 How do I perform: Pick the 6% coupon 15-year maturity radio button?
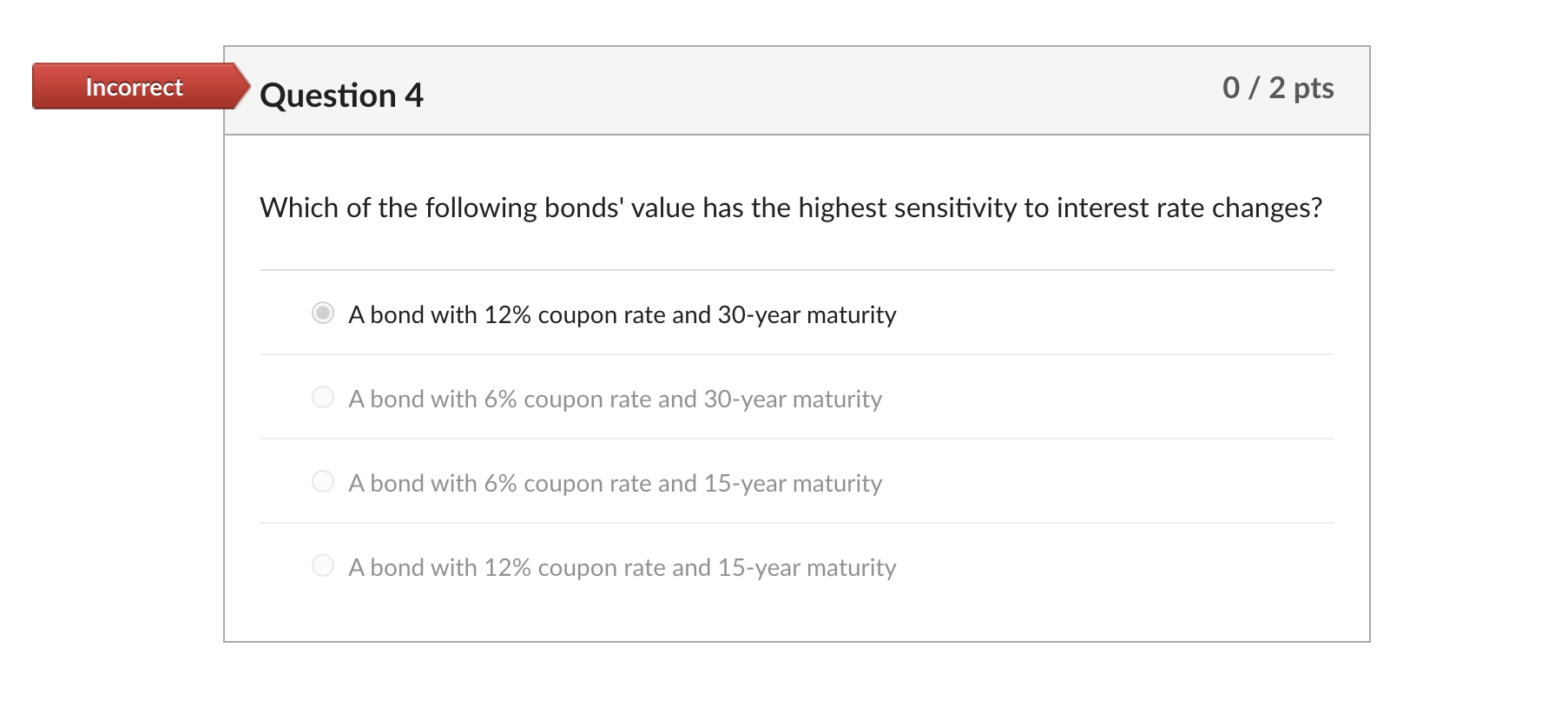(323, 481)
